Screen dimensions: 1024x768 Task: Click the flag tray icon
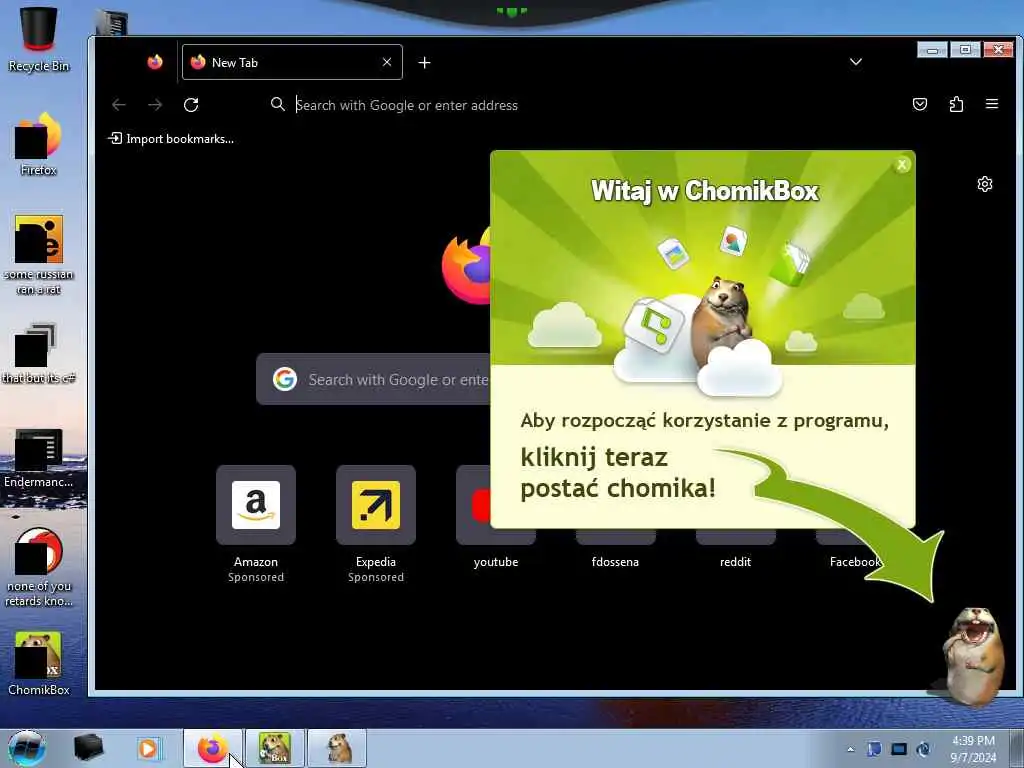[x=874, y=749]
